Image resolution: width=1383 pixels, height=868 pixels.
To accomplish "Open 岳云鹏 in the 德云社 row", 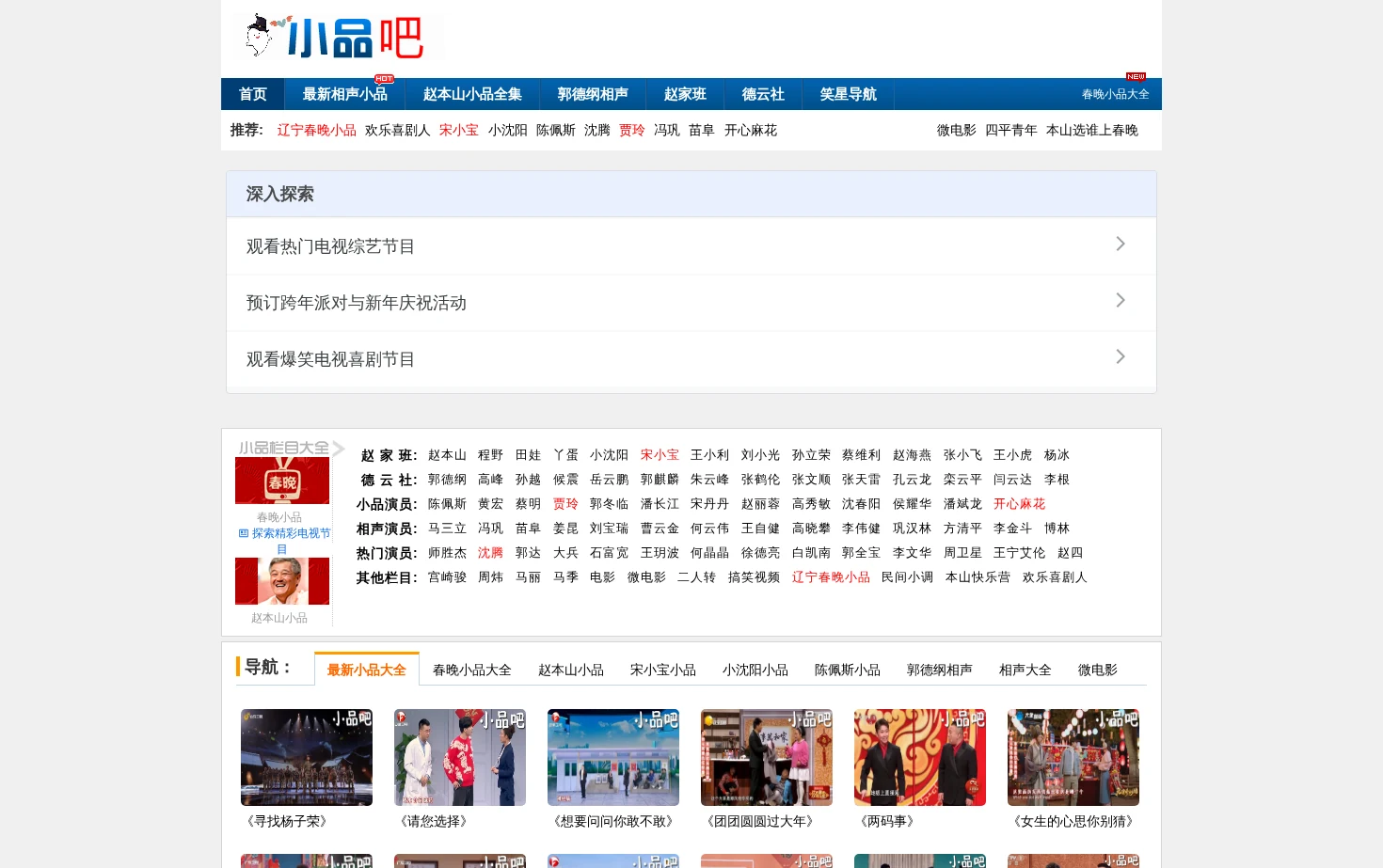I will tap(610, 480).
